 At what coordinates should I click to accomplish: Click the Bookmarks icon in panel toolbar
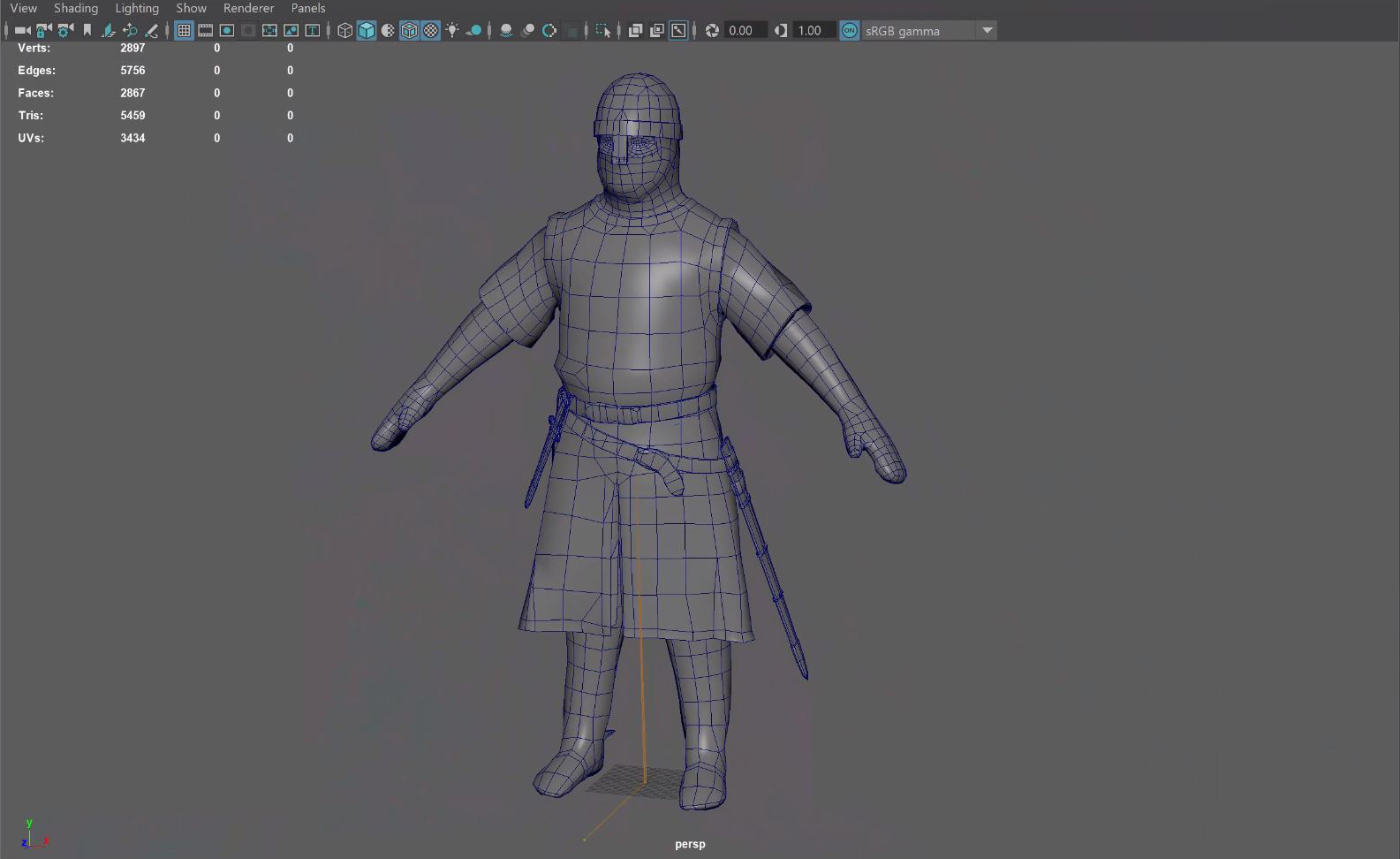coord(87,31)
